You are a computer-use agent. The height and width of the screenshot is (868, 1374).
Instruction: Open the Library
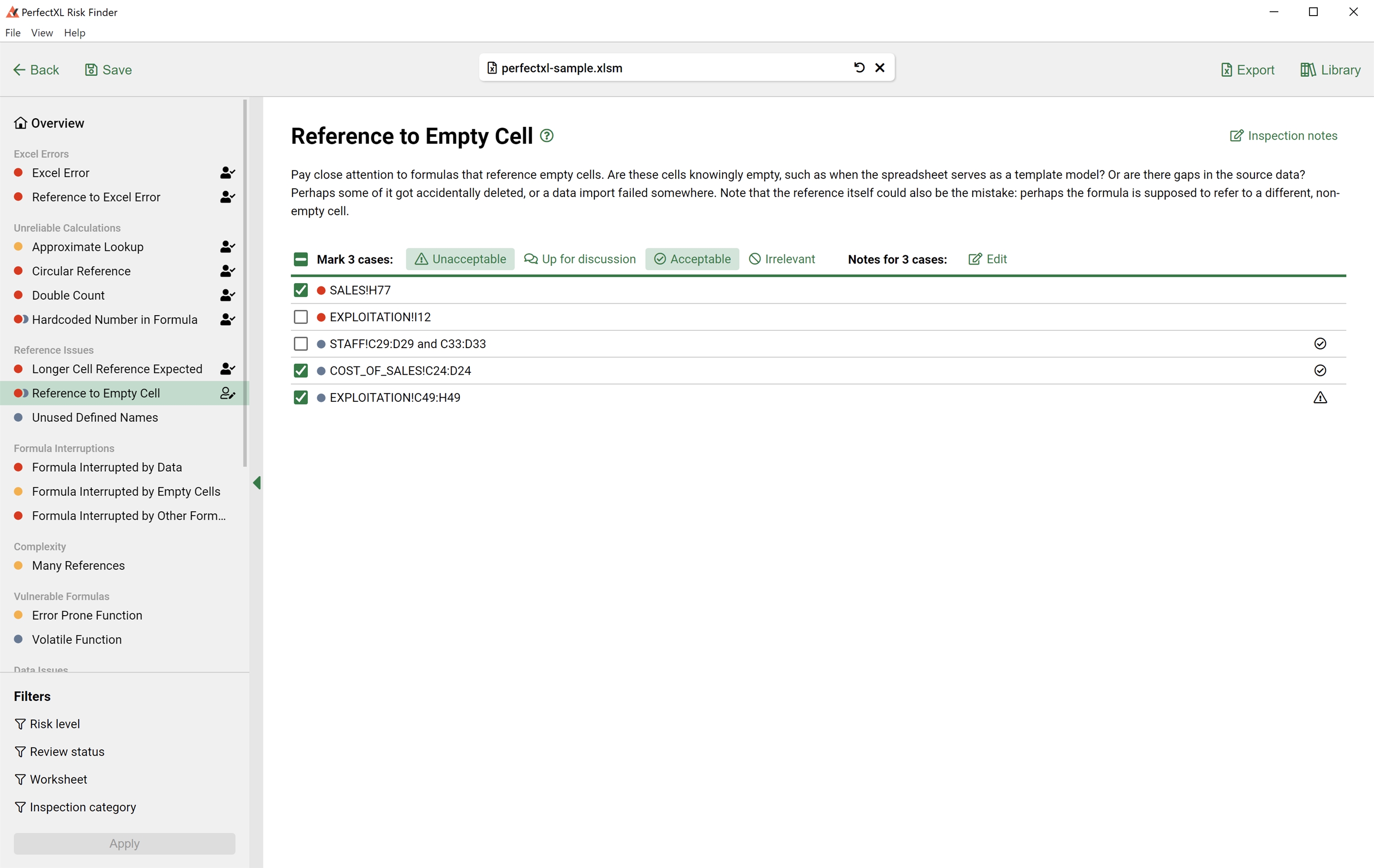click(x=1330, y=70)
